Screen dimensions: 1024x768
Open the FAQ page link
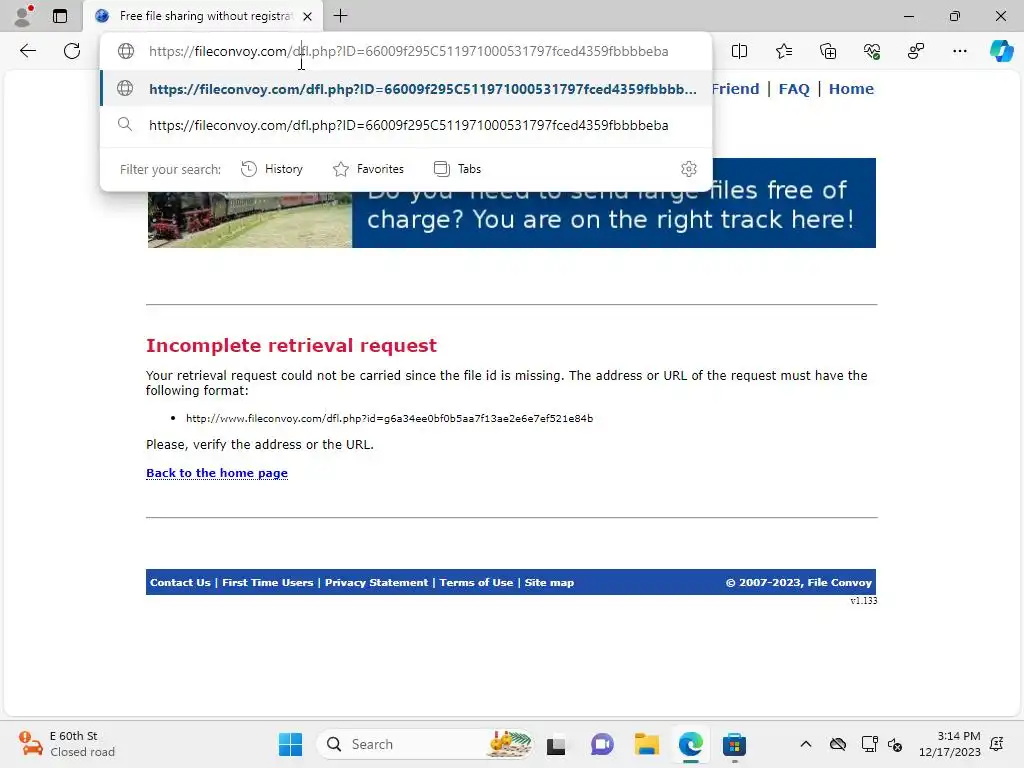point(793,89)
